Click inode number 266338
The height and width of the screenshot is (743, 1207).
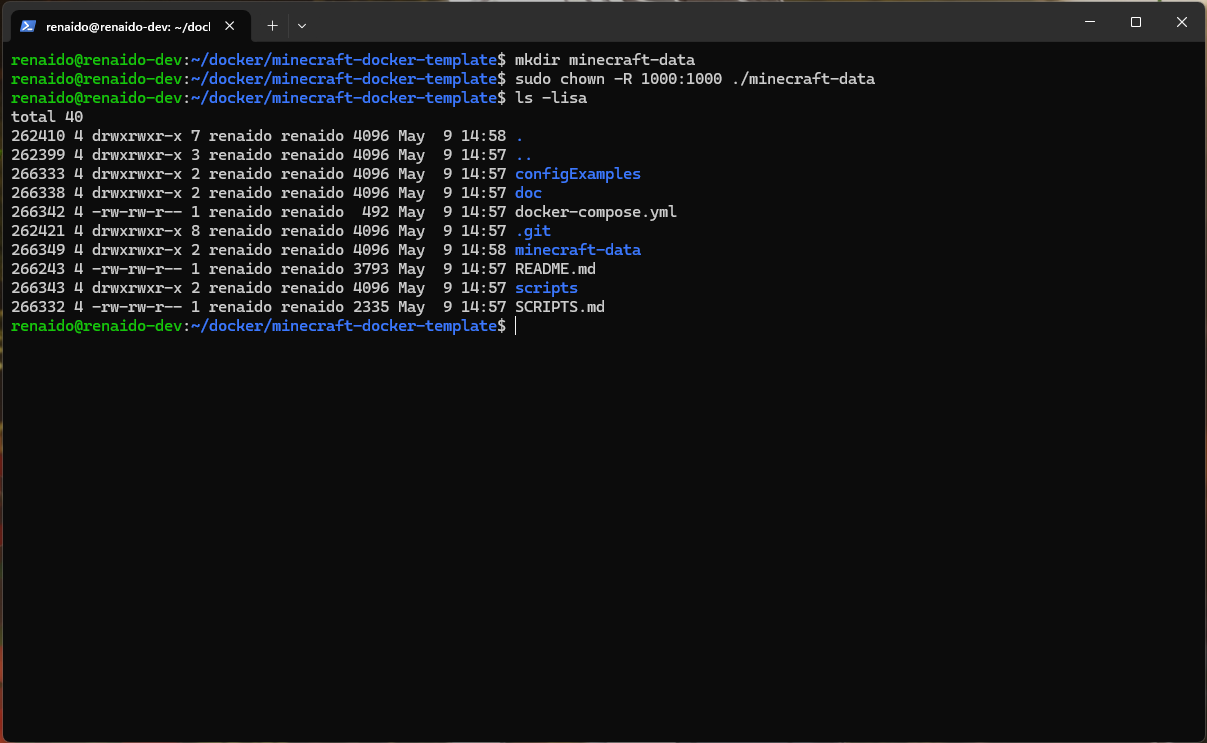pos(38,193)
